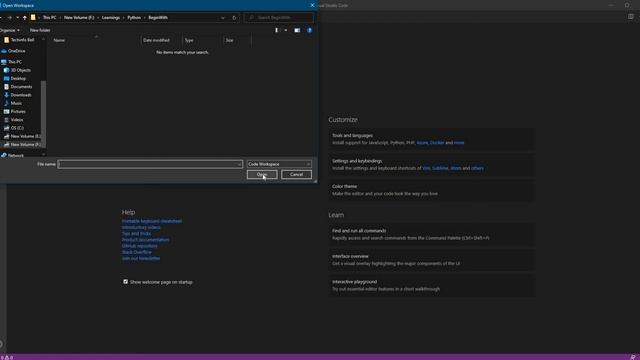Close the Open Workspace dialog

pos(312,5)
